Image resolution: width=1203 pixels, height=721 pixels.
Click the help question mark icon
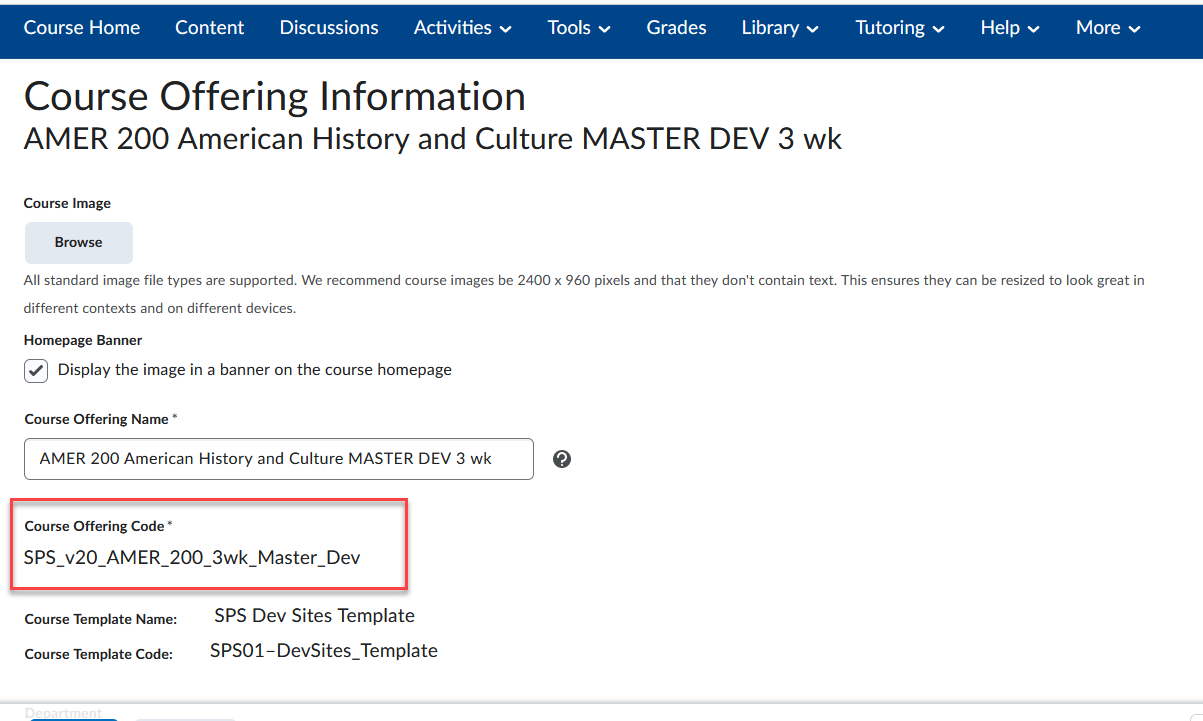(x=562, y=458)
